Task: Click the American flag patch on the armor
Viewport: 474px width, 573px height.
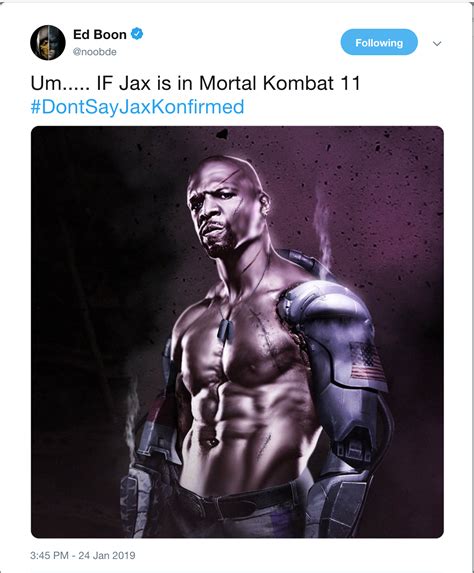Action: [x=367, y=361]
